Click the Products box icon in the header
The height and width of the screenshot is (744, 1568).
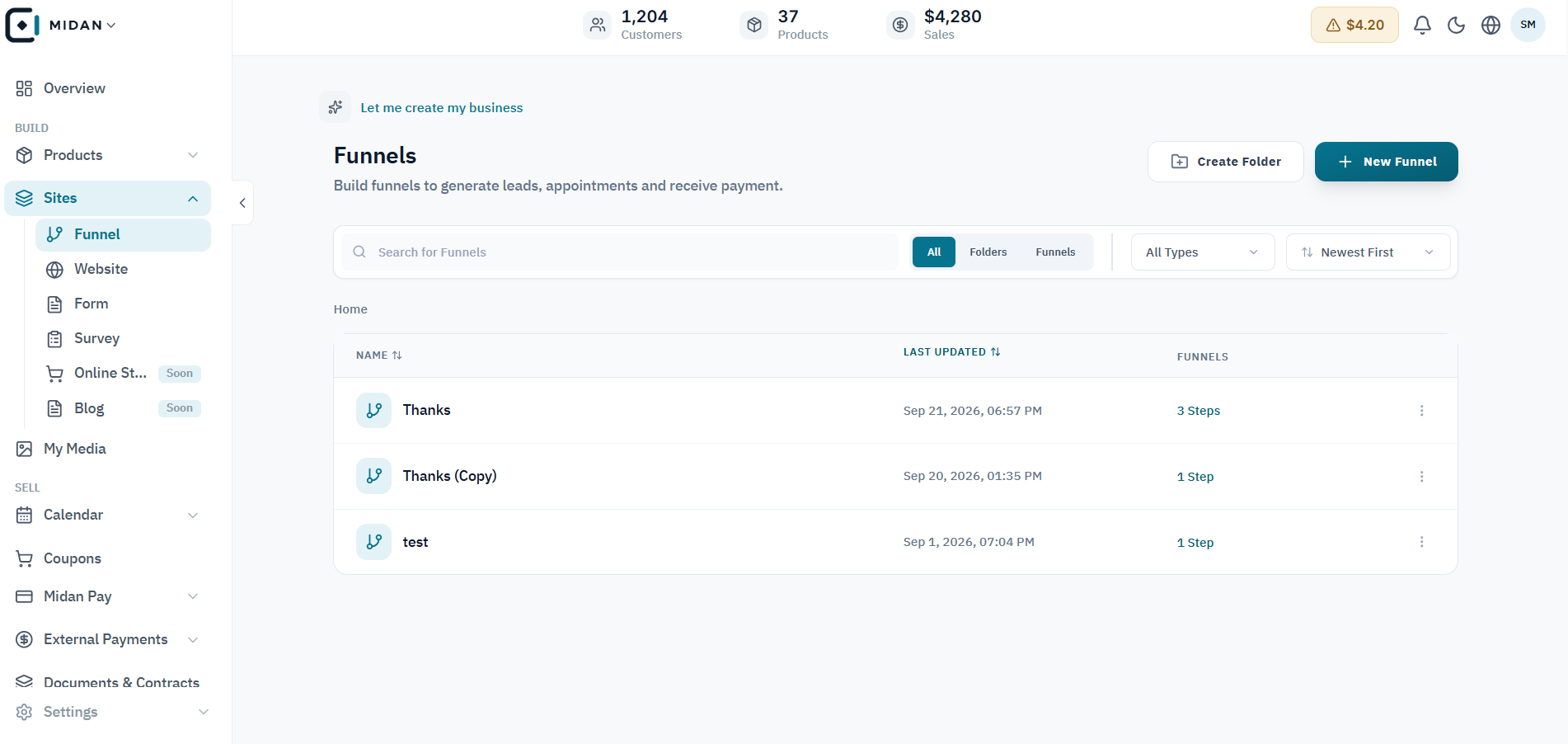pos(753,25)
